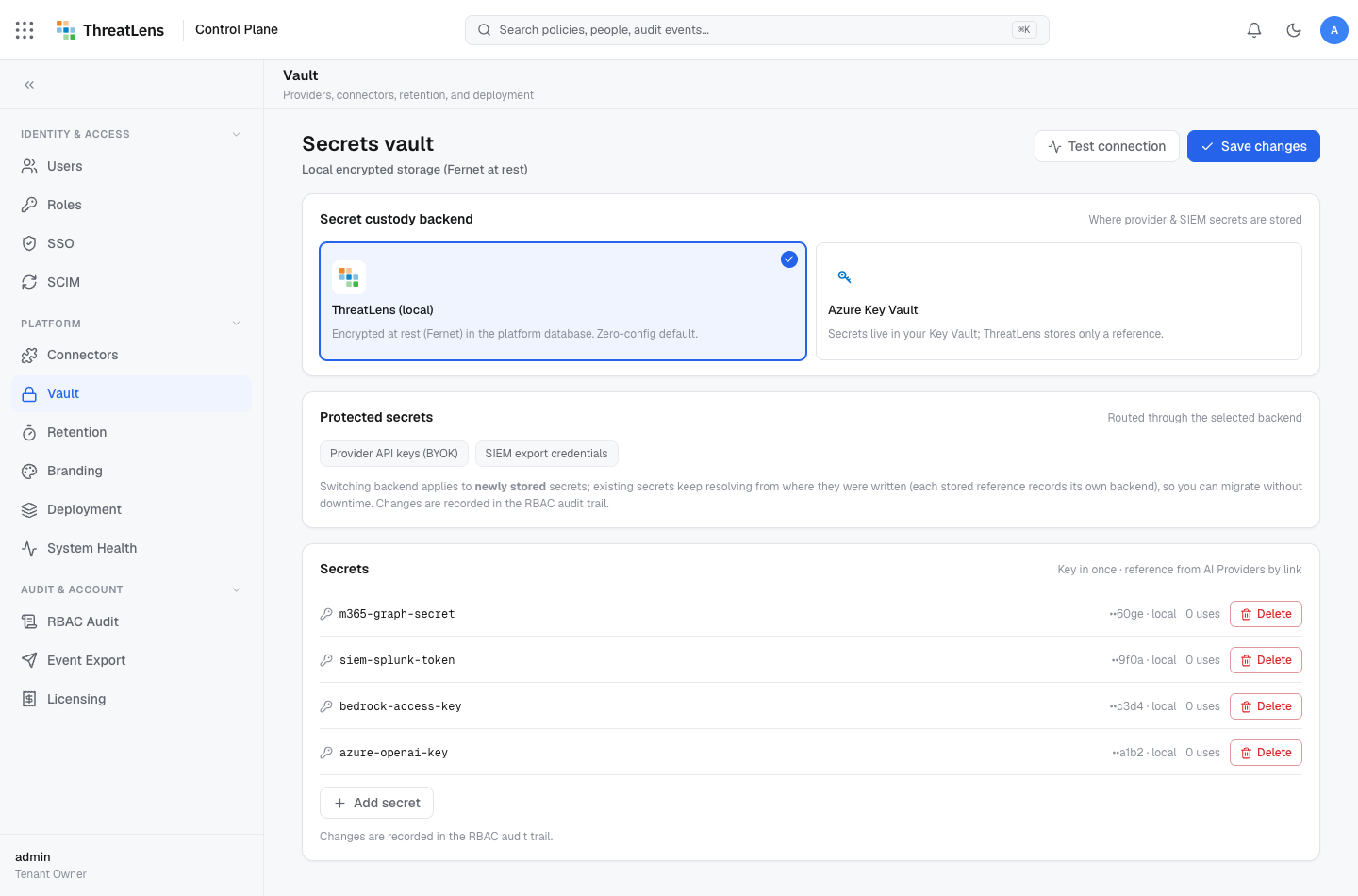Screen dimensions: 1358x896
Task: Delete the bedrock-access-key secret
Action: (1266, 706)
